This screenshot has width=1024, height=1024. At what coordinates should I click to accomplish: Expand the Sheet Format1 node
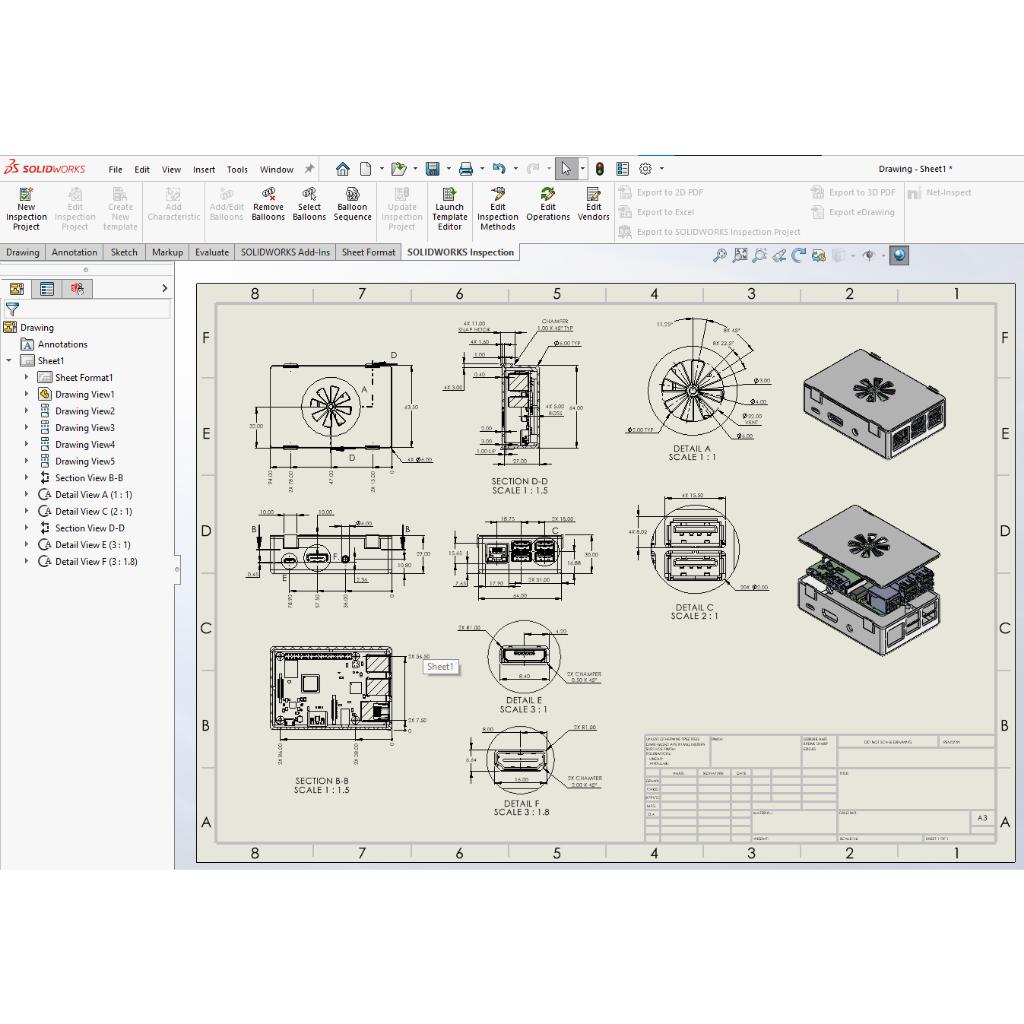pos(26,377)
